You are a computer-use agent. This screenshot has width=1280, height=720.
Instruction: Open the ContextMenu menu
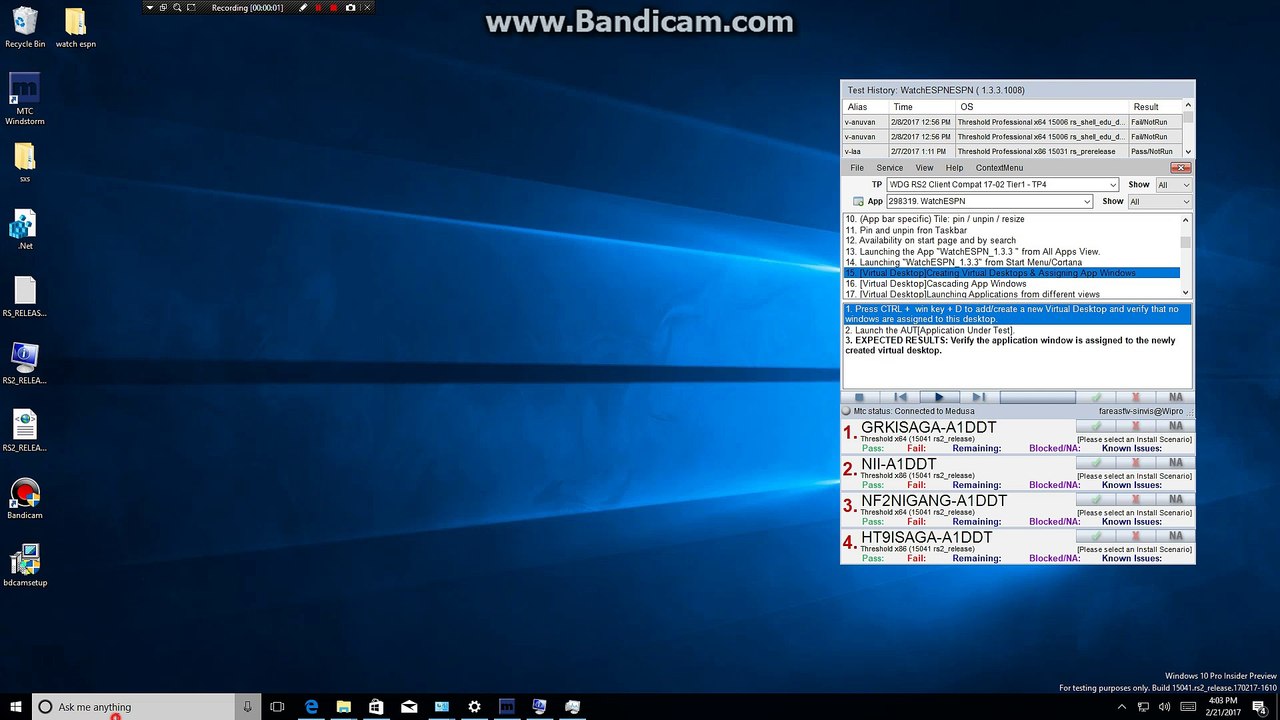[999, 168]
